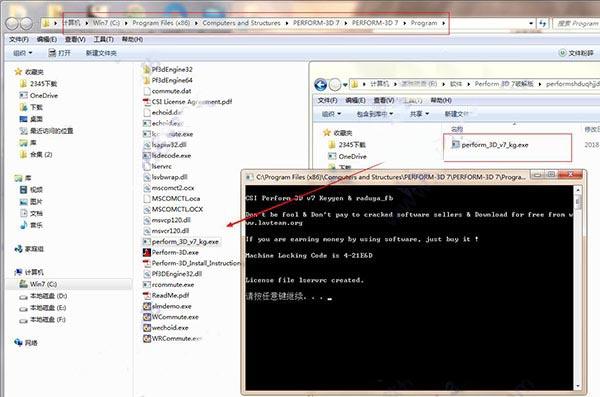
Task: Select the MSCOMCTL.oca file
Action: click(171, 199)
